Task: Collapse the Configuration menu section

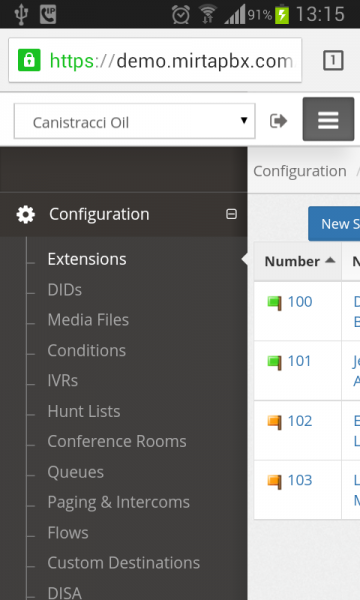Action: [231, 214]
